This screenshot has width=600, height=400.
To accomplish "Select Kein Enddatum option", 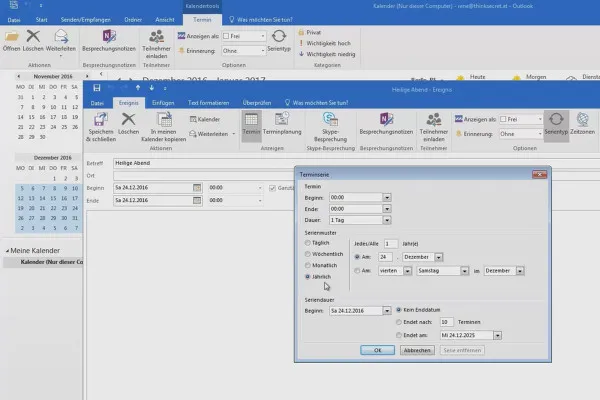I will 399,310.
